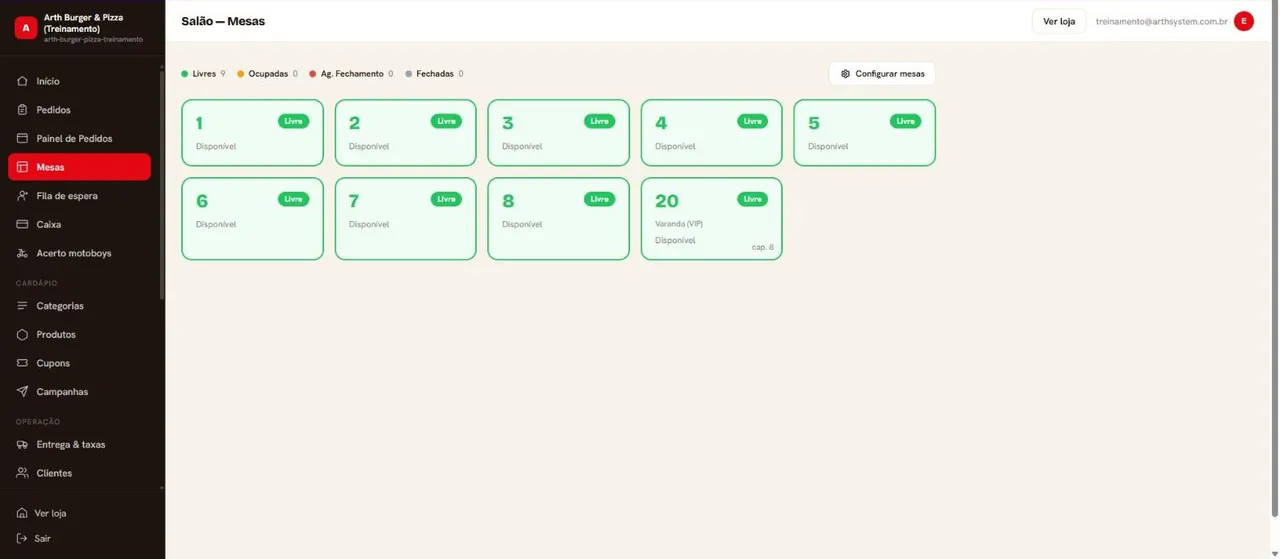This screenshot has height=559, width=1280.
Task: Go to Painel de Pedidos
Action: 79,138
